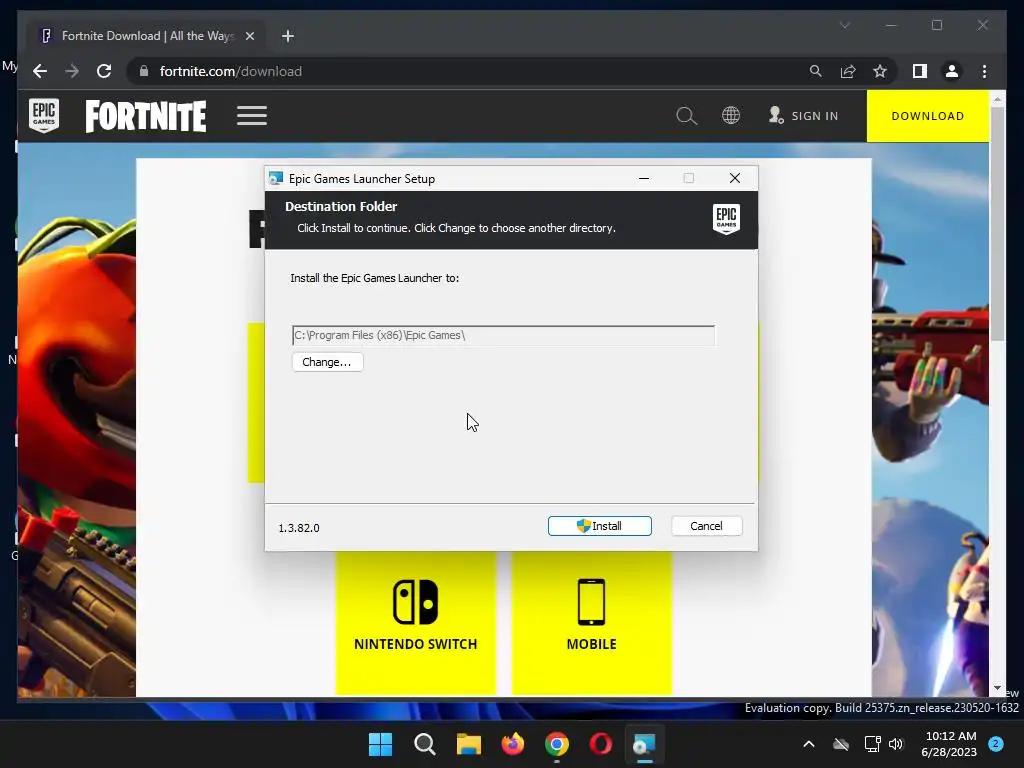The height and width of the screenshot is (768, 1024).
Task: Launch Firefox from the taskbar
Action: 513,744
